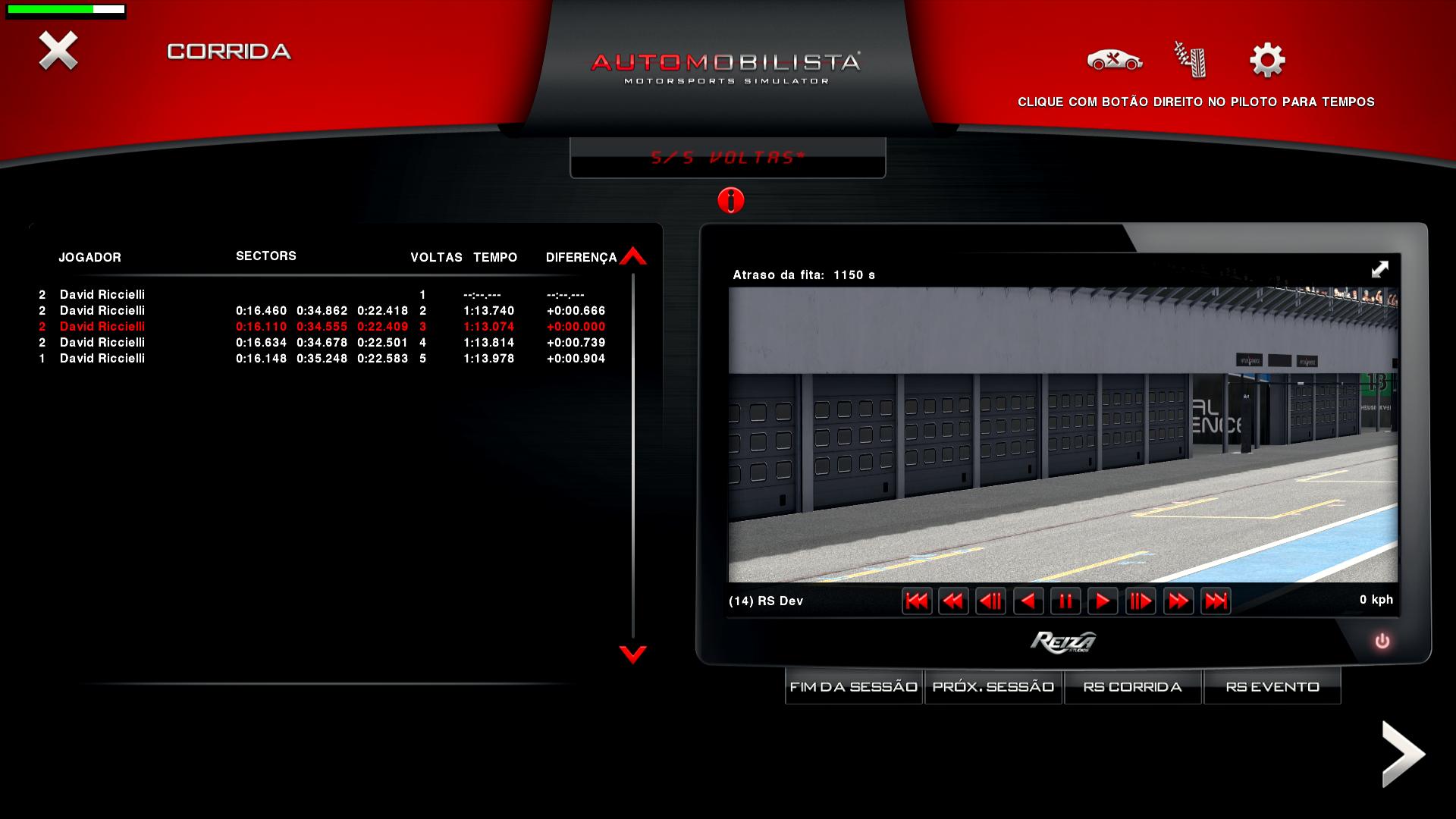Viewport: 1456px width, 819px height.
Task: Select the highlighted fastest lap 1:13.074
Action: tap(322, 326)
